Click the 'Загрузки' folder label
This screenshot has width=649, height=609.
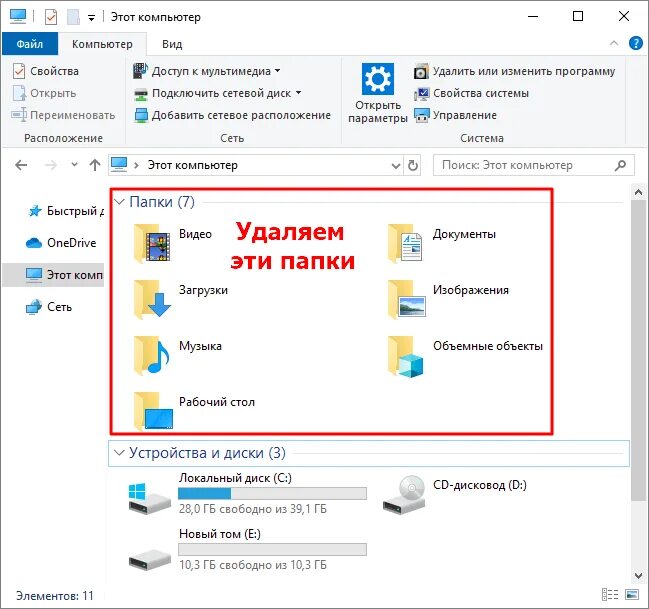(203, 290)
